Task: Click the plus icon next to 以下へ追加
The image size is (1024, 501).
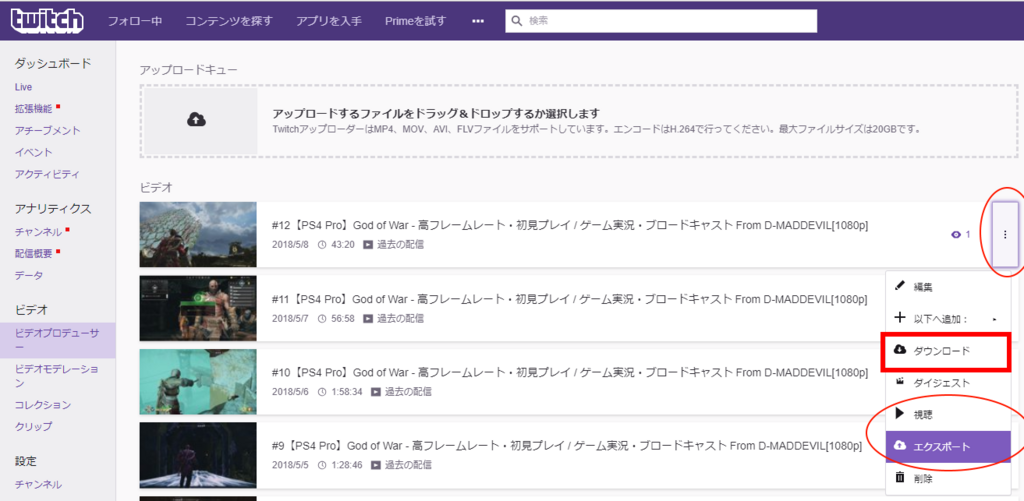Action: tap(900, 318)
